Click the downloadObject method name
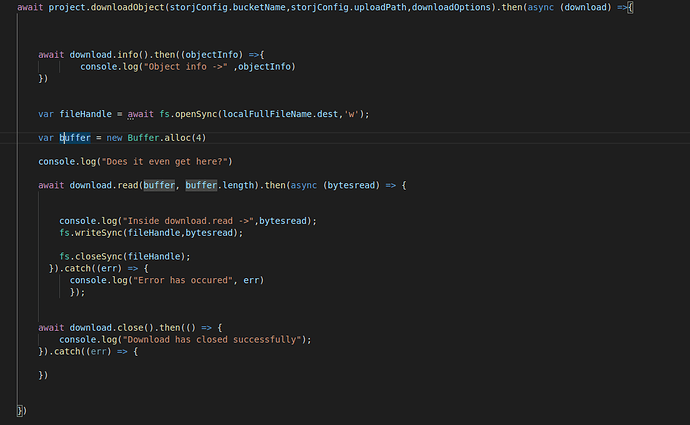The width and height of the screenshot is (690, 425). (x=139, y=8)
